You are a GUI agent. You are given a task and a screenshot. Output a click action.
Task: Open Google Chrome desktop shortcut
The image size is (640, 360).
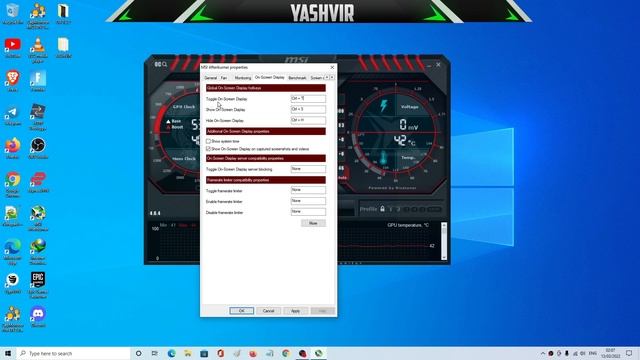(x=13, y=184)
